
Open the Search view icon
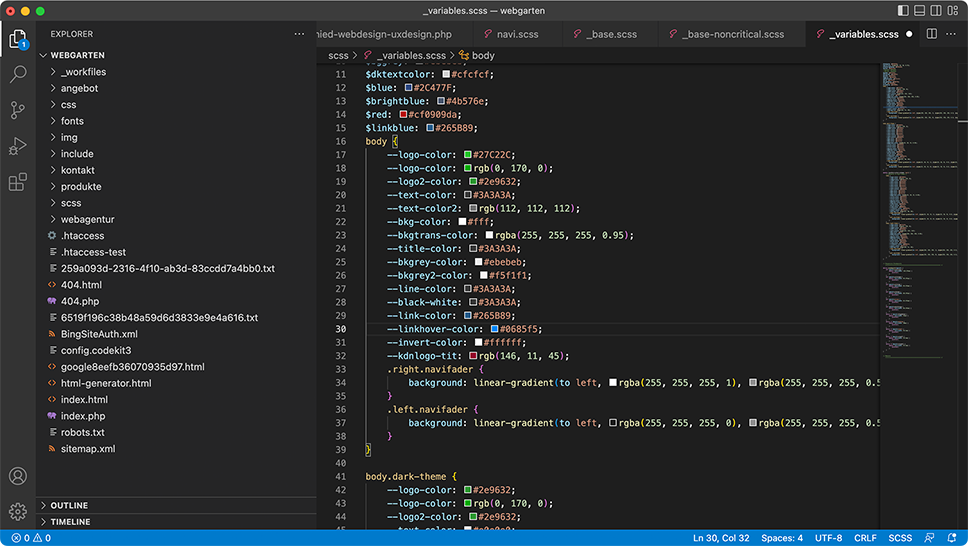point(18,75)
